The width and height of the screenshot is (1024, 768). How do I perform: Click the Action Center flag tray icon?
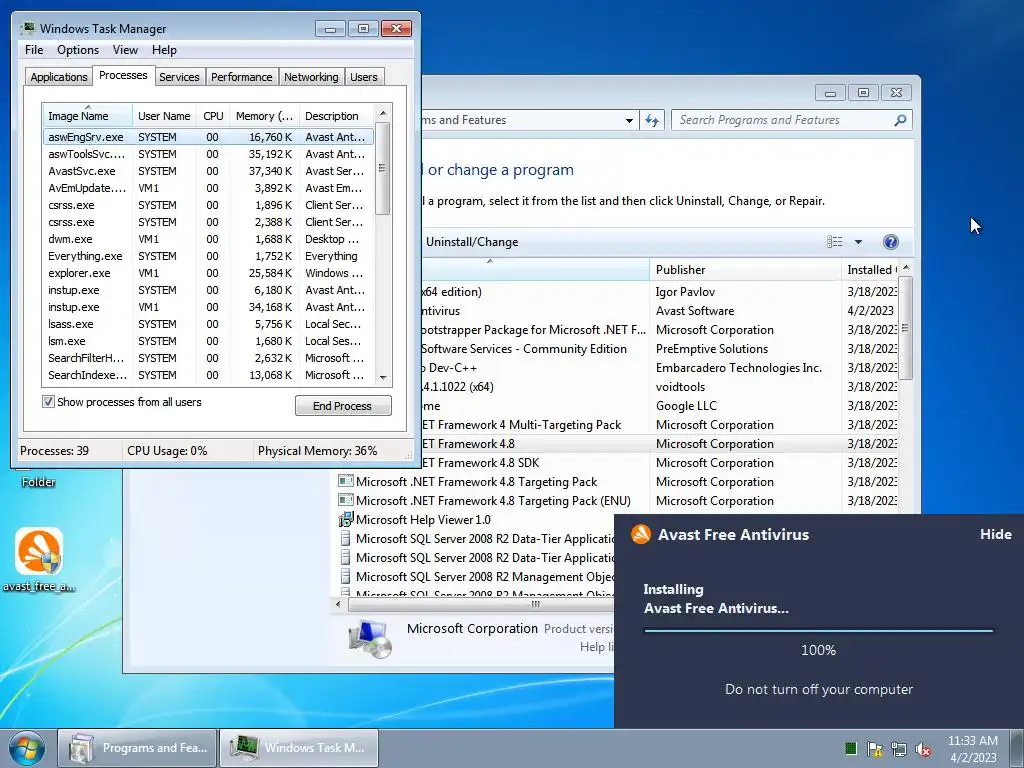[x=874, y=749]
